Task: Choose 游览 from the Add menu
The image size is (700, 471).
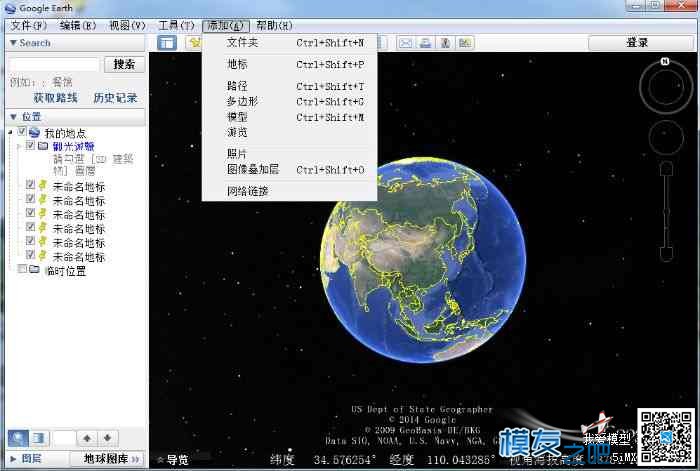Action: (x=290, y=132)
